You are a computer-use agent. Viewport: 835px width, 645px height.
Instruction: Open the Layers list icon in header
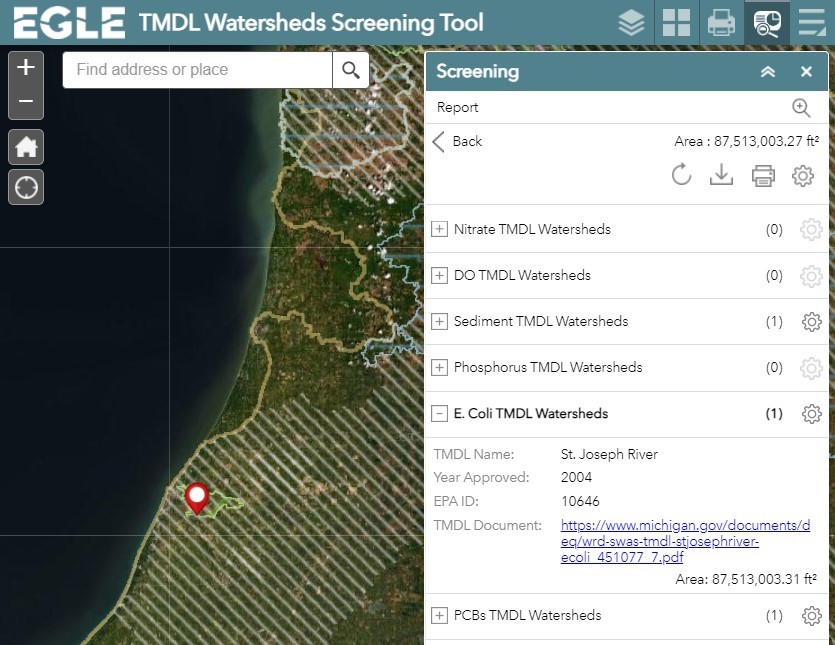[x=631, y=22]
